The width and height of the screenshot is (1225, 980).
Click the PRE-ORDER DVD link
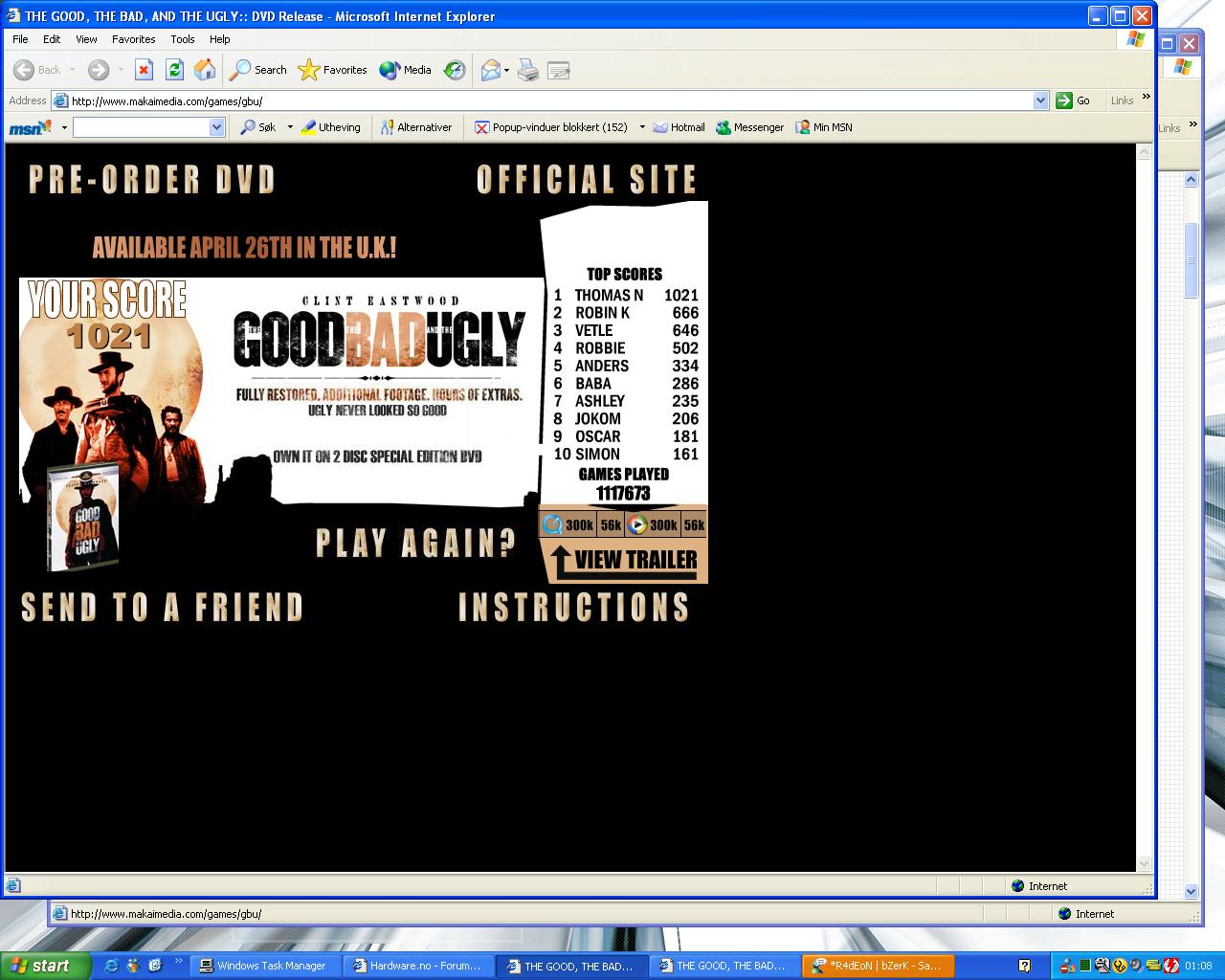(152, 180)
